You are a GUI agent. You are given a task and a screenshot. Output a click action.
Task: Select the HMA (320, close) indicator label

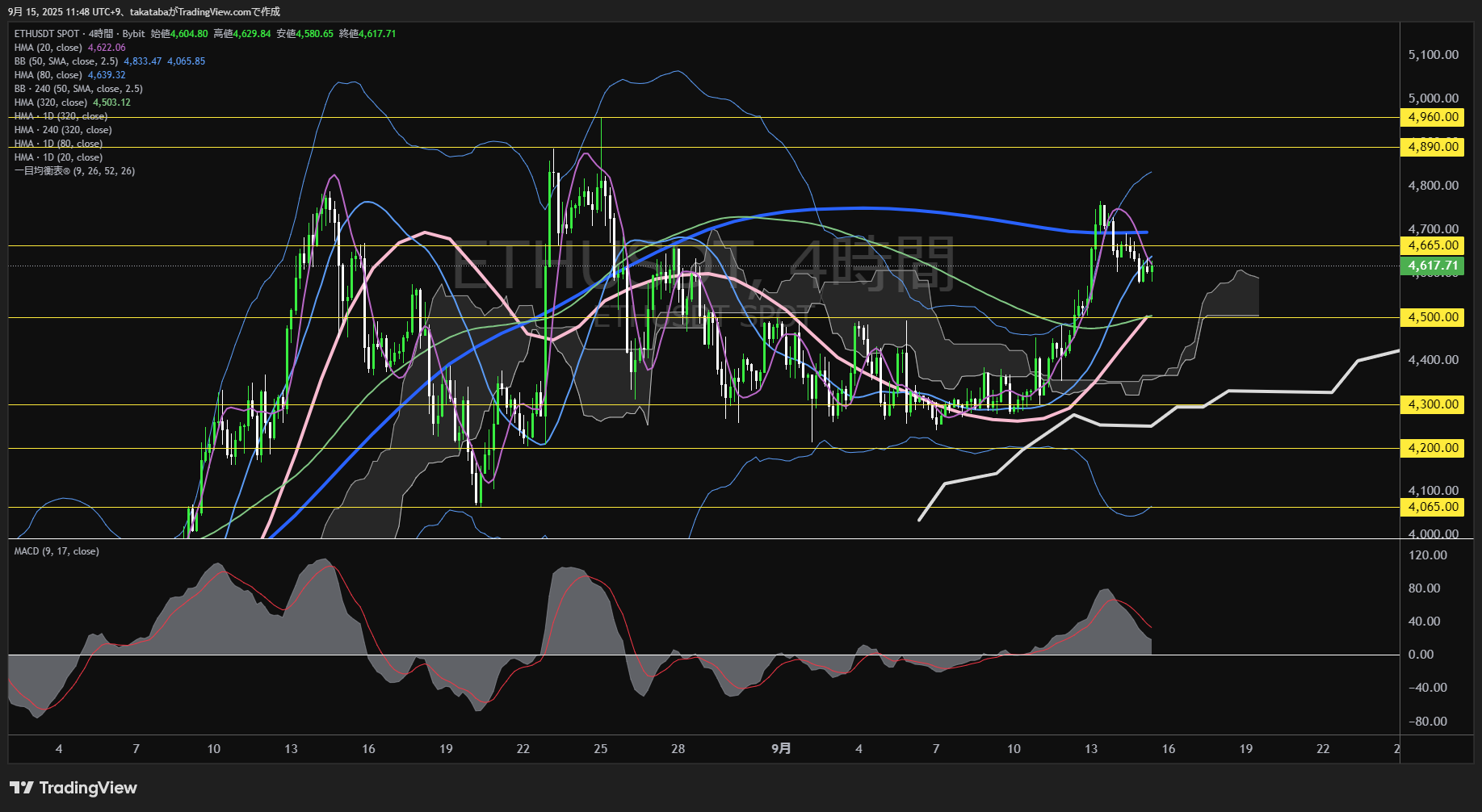pos(51,103)
